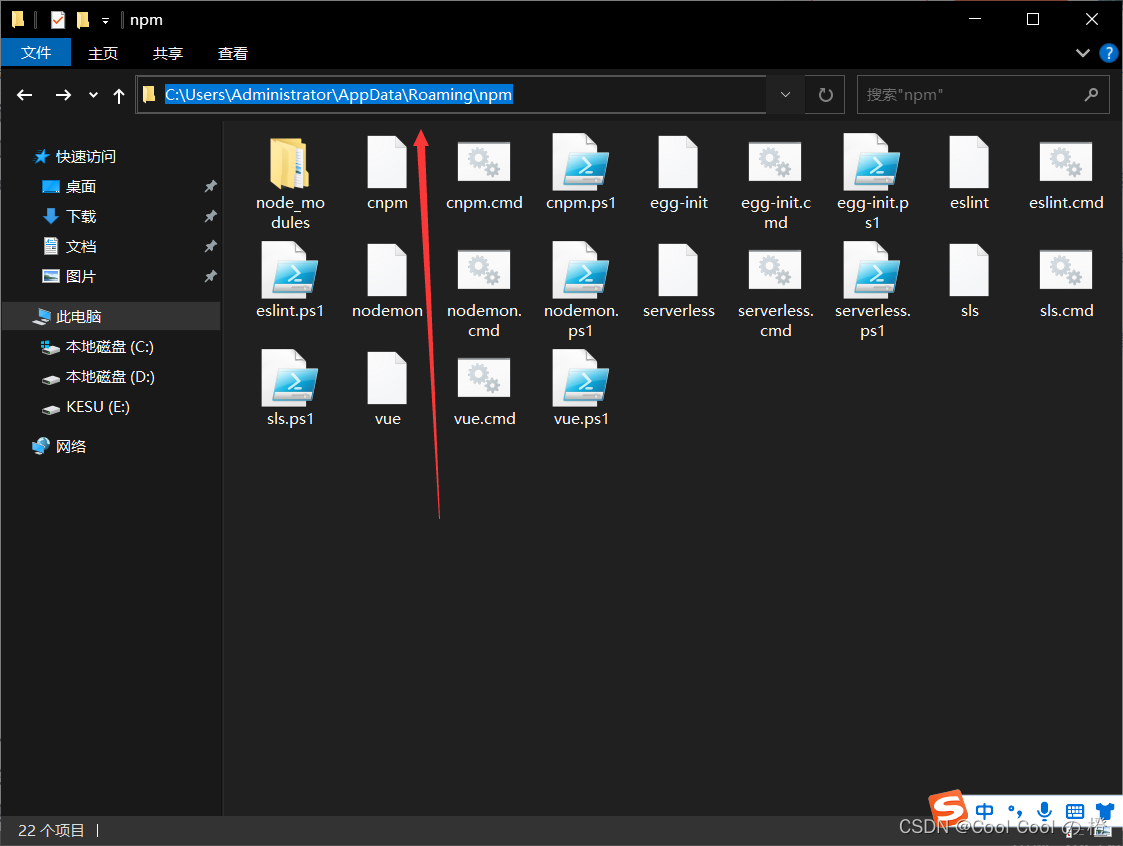Select the egg-init.cmd file icon

tap(775, 162)
